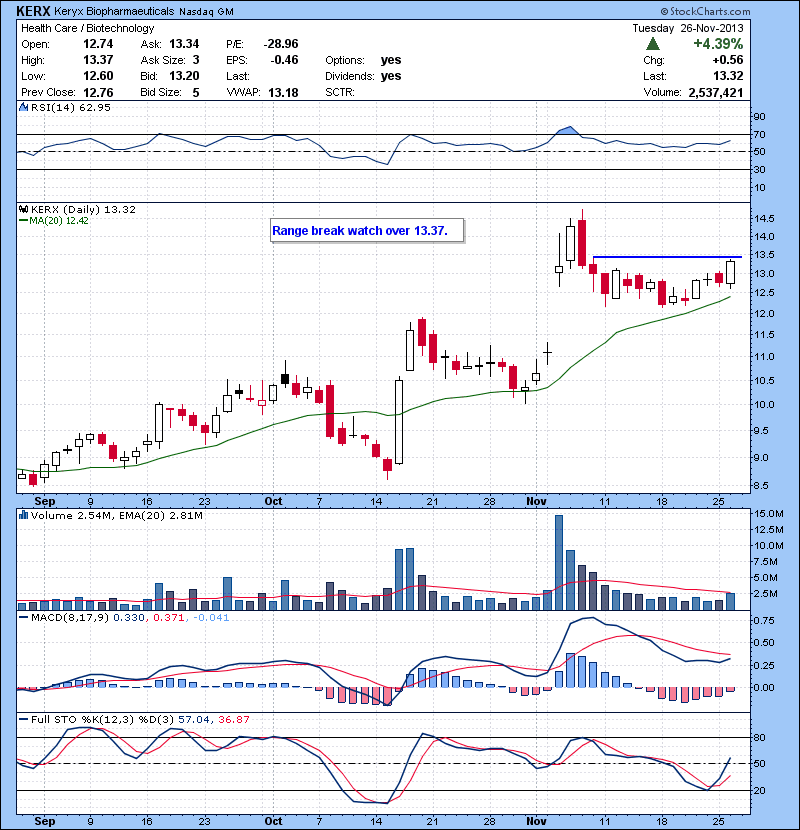
Task: Click the 15.0M volume axis label
Action: (769, 513)
